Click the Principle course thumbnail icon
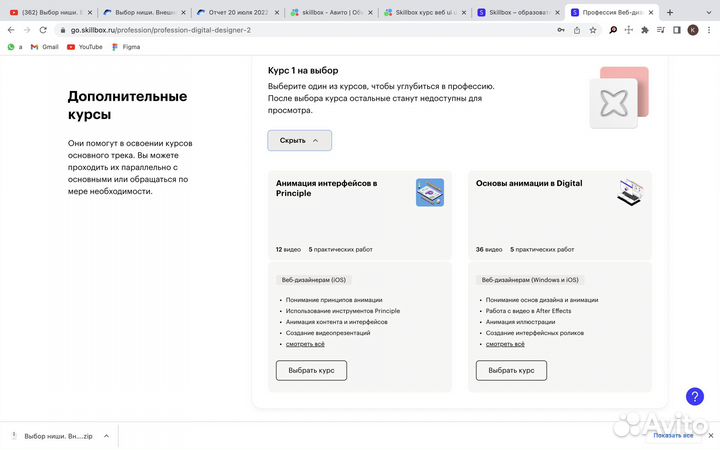720x450 pixels. [430, 192]
